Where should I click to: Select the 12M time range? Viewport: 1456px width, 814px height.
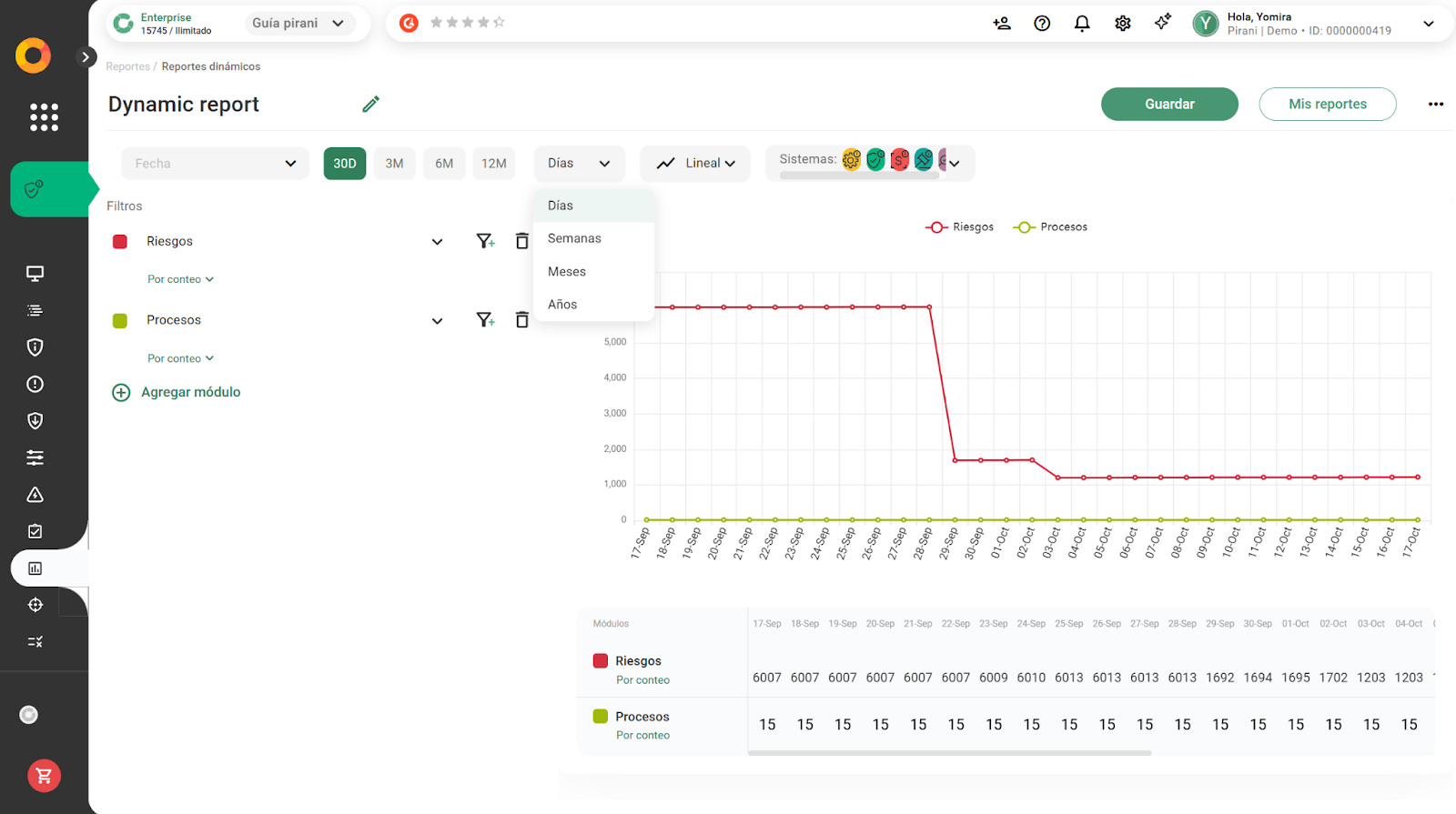point(493,164)
